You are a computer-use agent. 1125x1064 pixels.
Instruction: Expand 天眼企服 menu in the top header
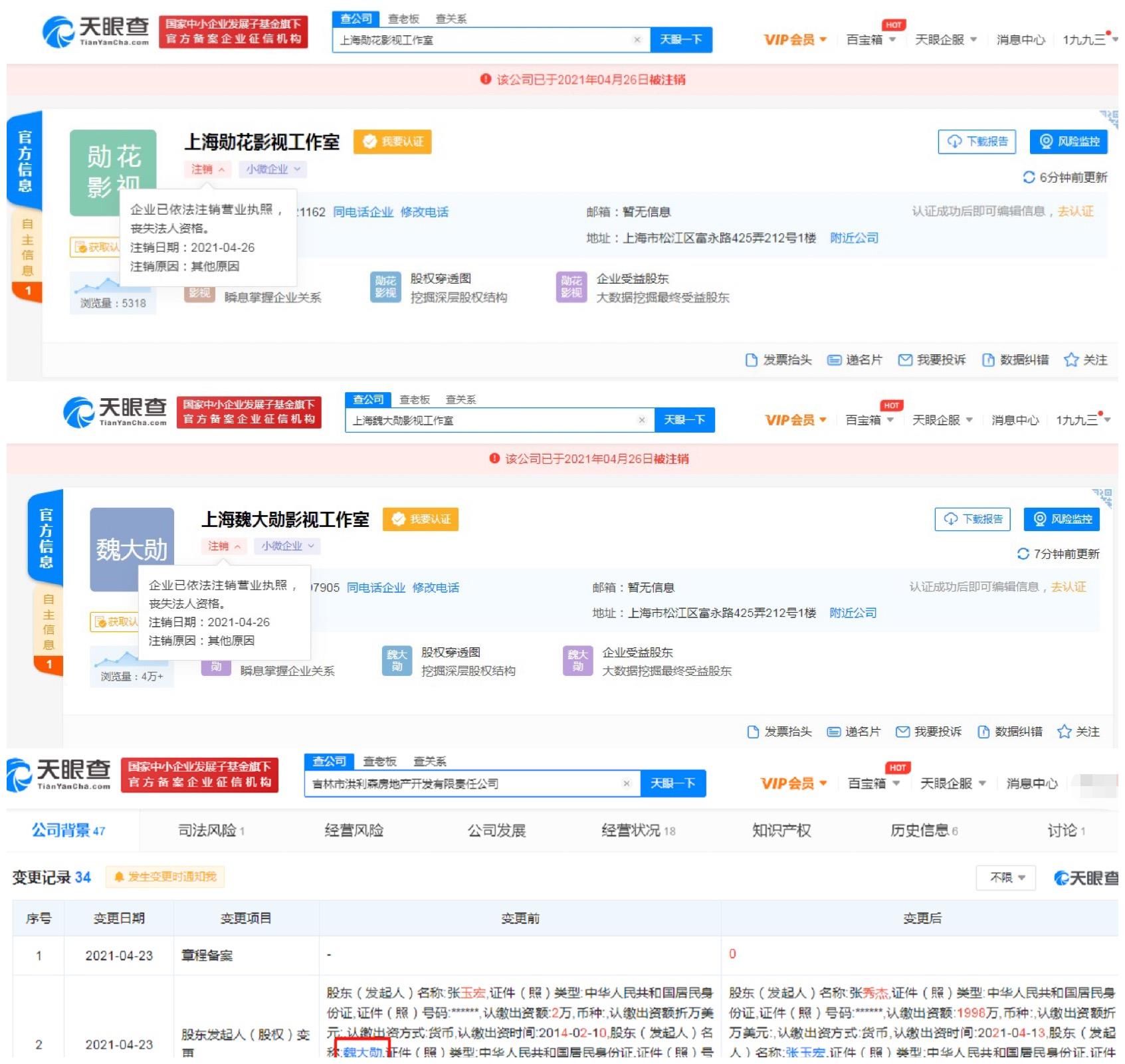click(x=946, y=40)
